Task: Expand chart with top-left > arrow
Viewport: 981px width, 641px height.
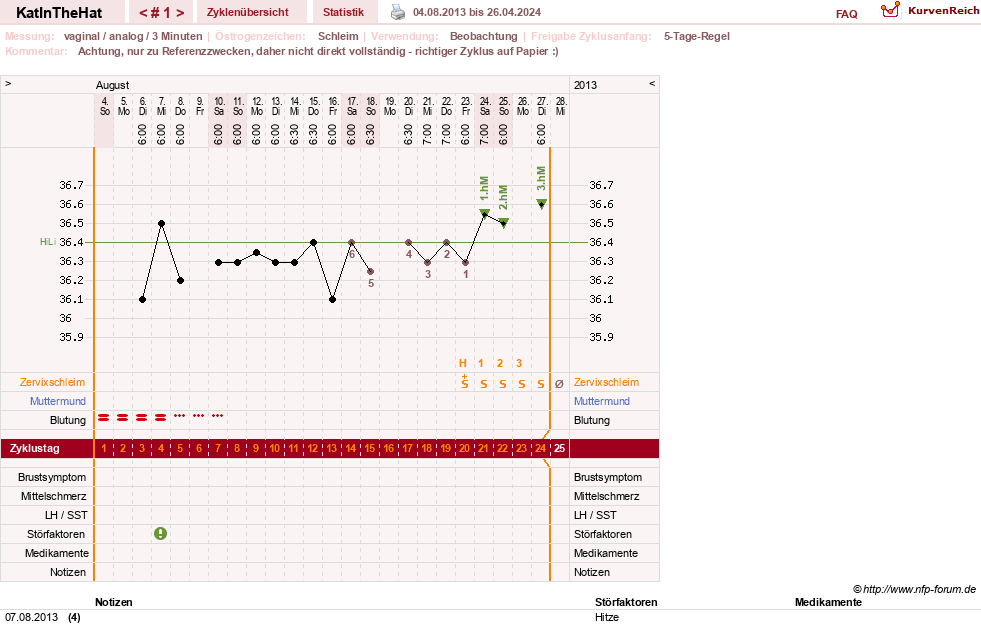Action: (x=8, y=84)
